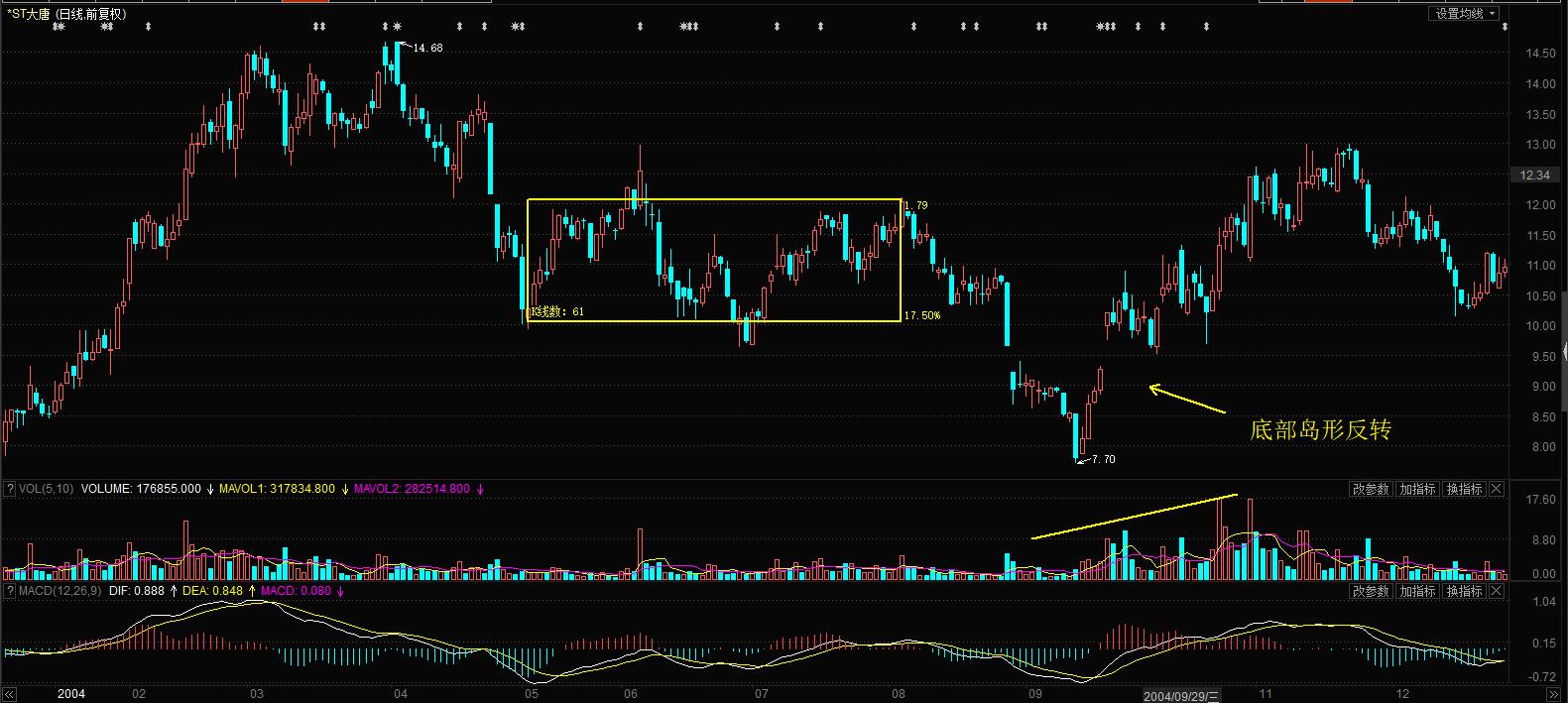Click the MACD panel help question-mark icon
The image size is (1568, 703).
pos(10,591)
